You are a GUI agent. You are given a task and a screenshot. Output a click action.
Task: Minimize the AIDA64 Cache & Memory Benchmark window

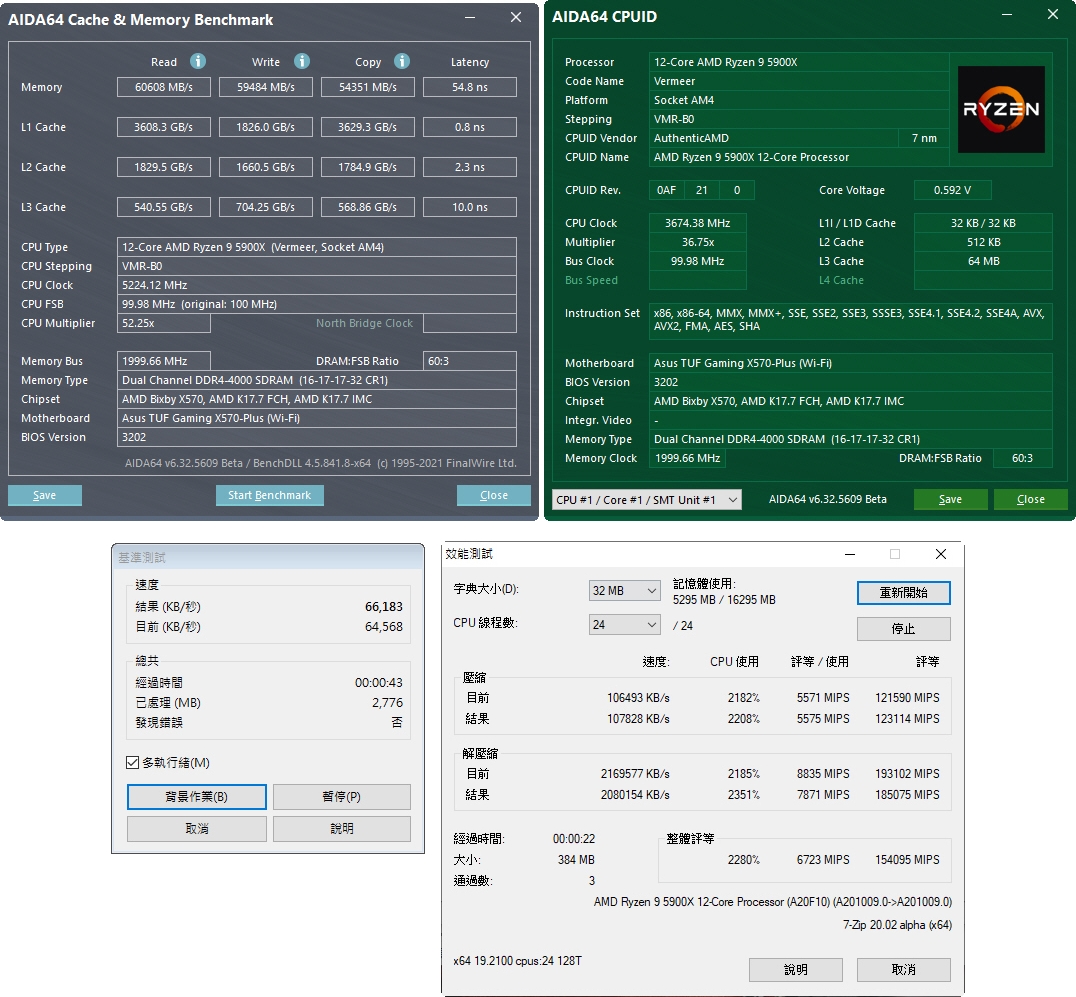(470, 18)
